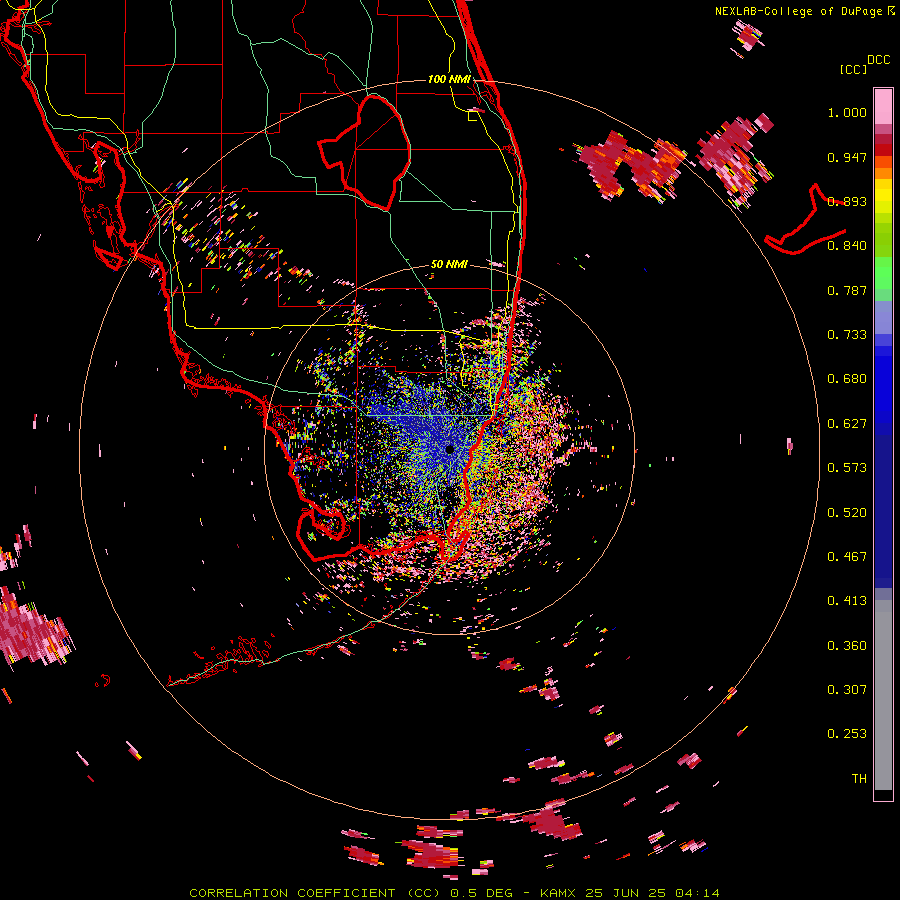Pick the bright green band on color bar
Viewport: 900px width, 900px height.
883,273
